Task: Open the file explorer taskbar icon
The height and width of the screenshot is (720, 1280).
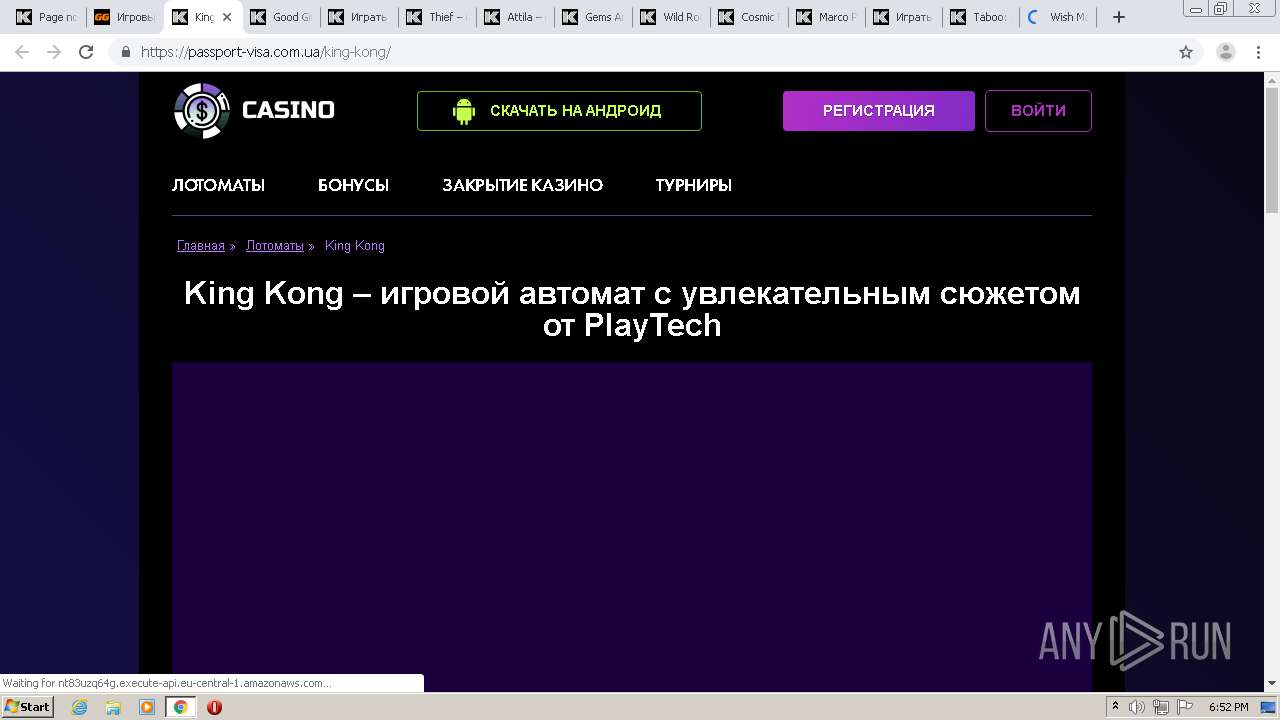Action: pos(113,707)
